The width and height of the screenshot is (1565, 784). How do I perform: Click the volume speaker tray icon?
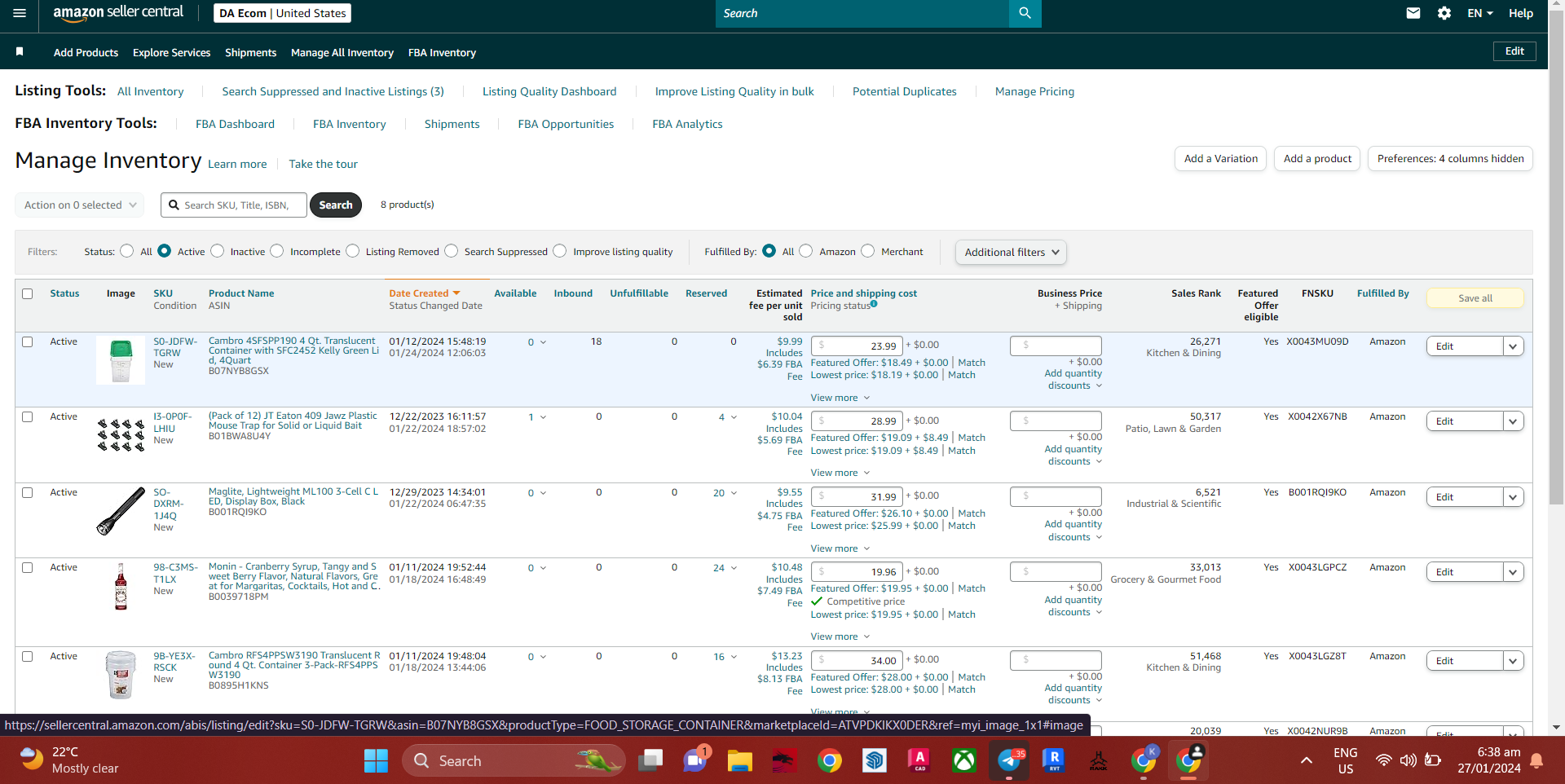tap(1408, 760)
